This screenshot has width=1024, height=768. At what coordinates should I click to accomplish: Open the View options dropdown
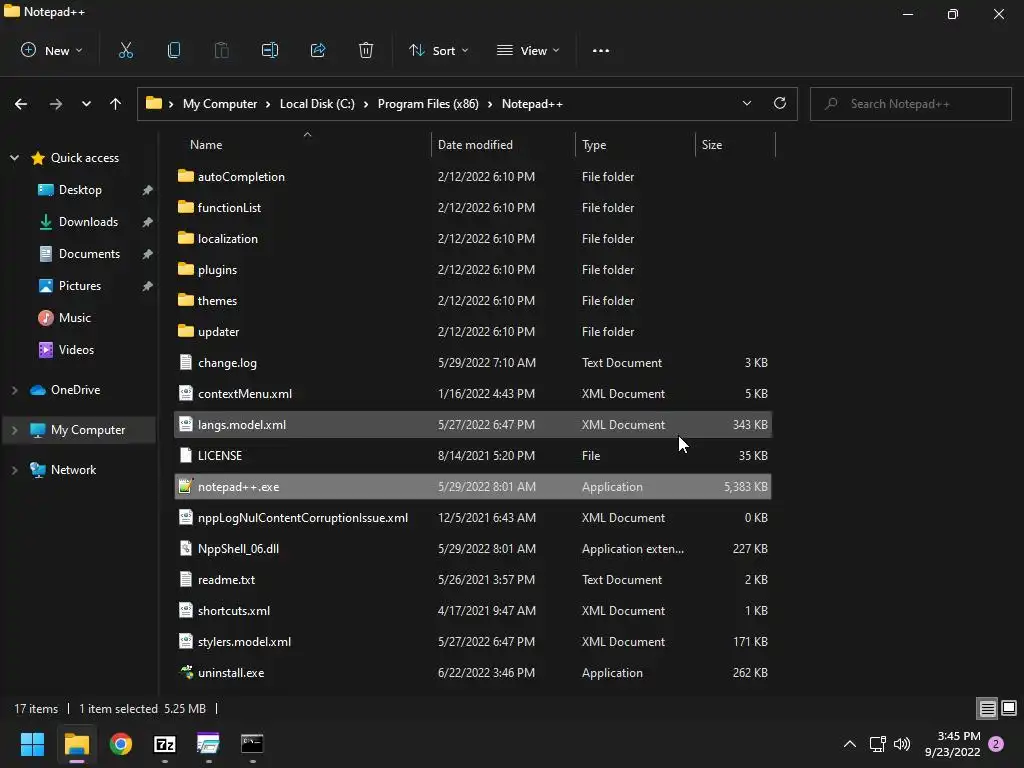point(528,50)
